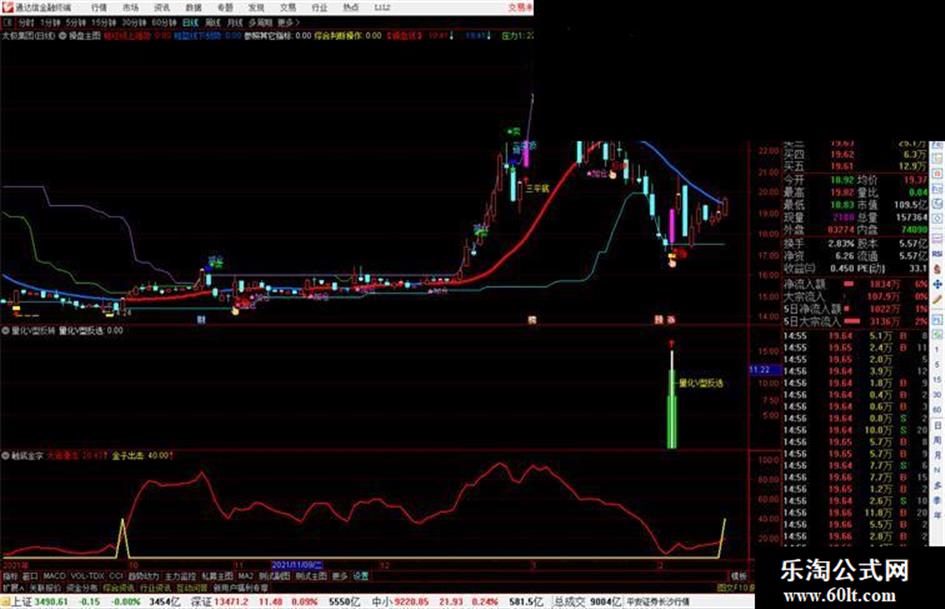Image resolution: width=945 pixels, height=609 pixels.
Task: Select the 月线 monthly chart tab
Action: click(234, 22)
